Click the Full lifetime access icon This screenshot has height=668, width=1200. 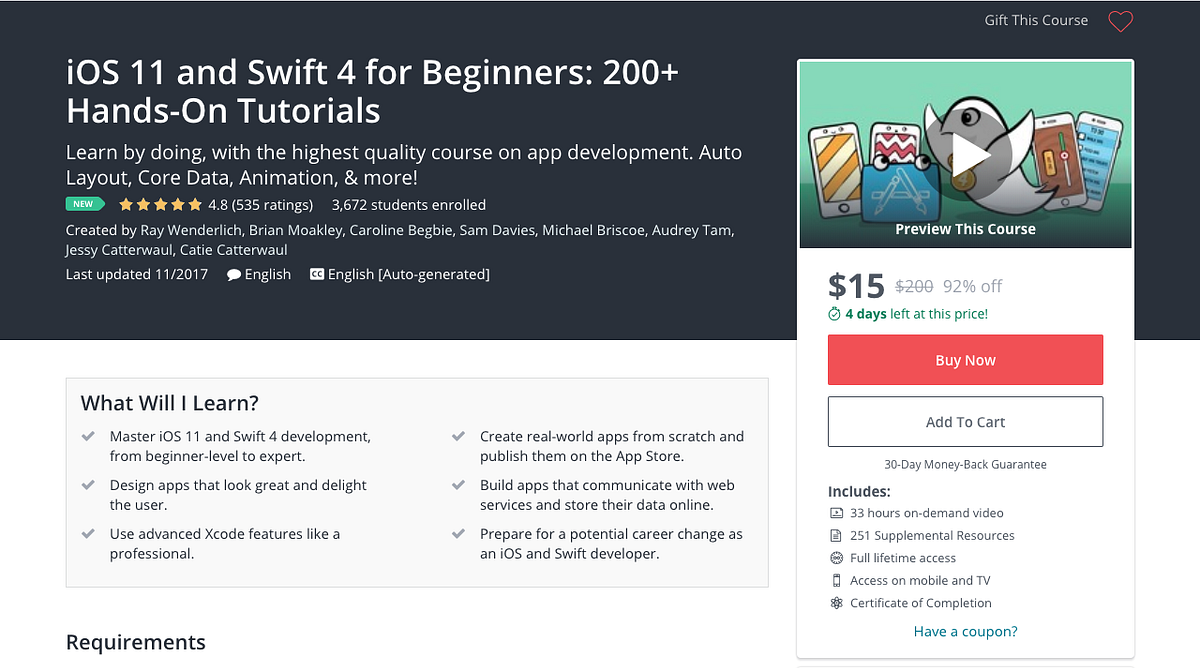(835, 558)
